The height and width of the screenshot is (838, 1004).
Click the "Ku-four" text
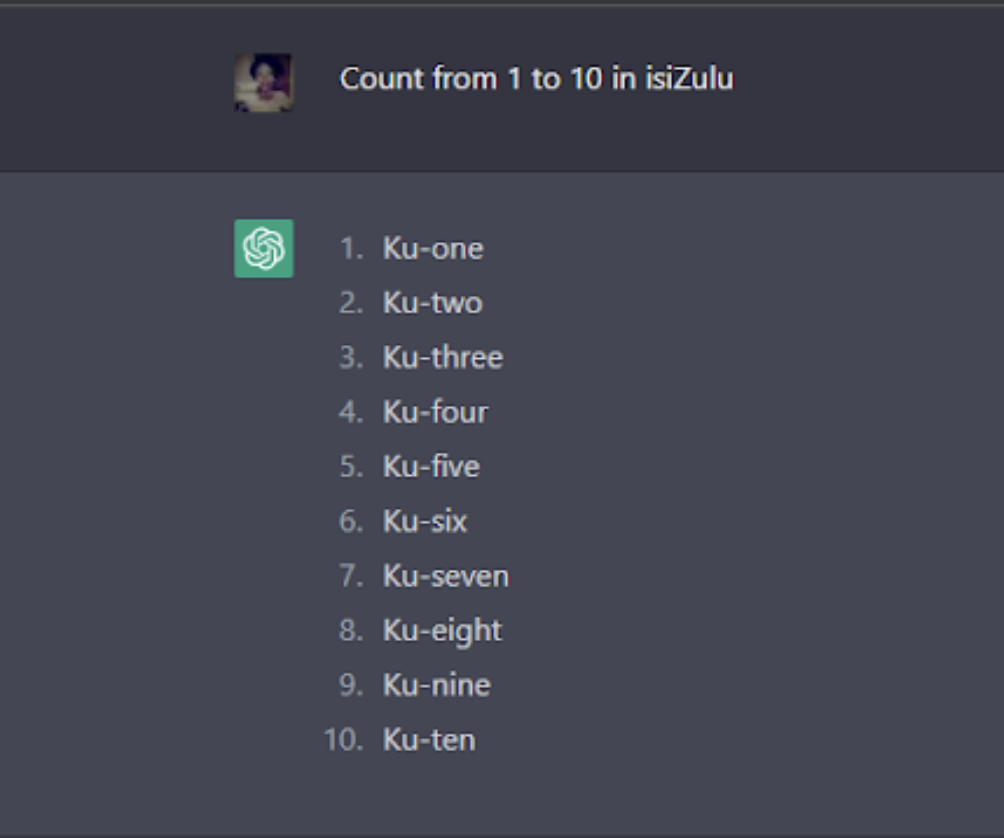[435, 412]
